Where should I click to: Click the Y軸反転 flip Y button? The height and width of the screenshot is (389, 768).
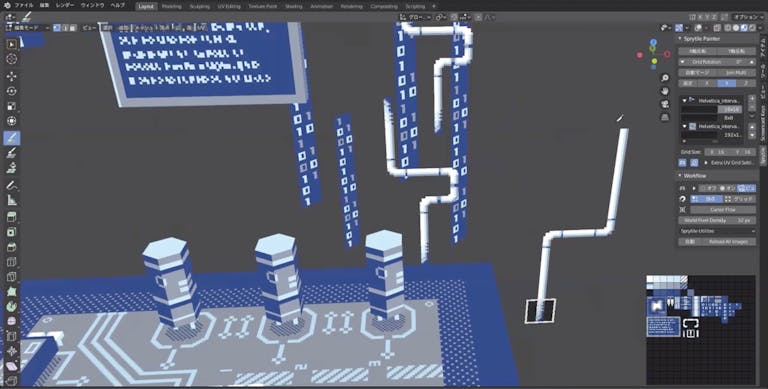(x=737, y=51)
